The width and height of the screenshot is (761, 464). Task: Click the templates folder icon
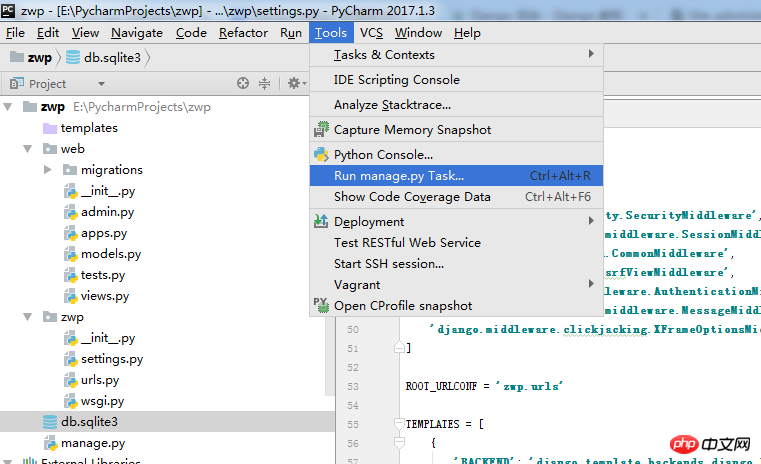pyautogui.click(x=50, y=128)
